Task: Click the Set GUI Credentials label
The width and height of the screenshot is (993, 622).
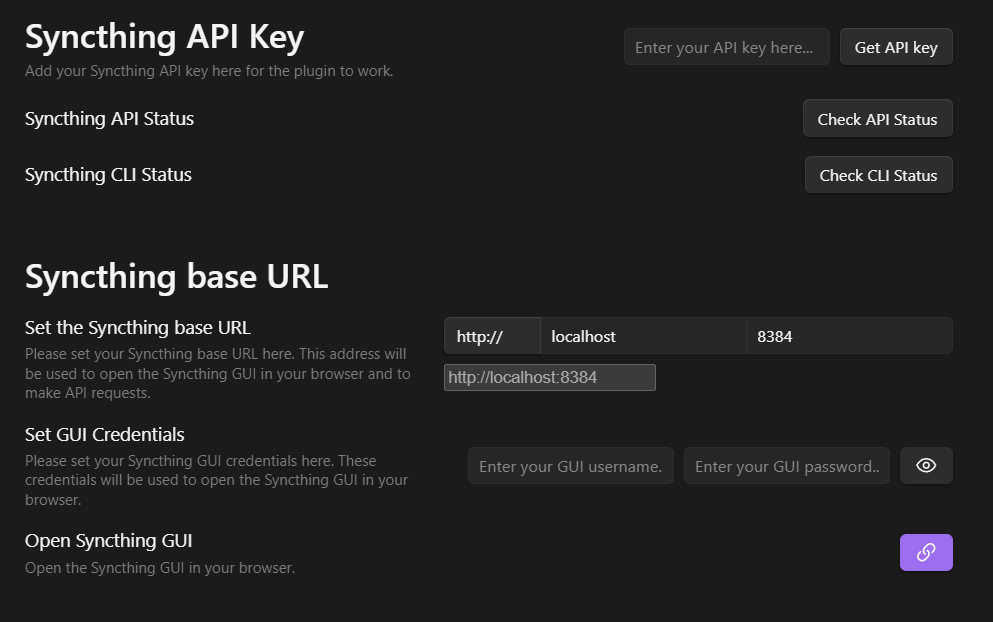Action: pyautogui.click(x=104, y=435)
